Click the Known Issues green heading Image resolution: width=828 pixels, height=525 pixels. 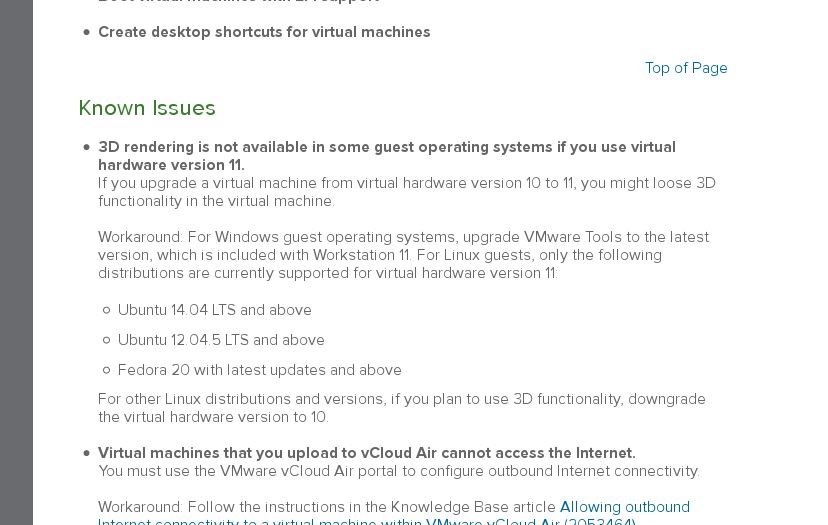click(x=147, y=108)
